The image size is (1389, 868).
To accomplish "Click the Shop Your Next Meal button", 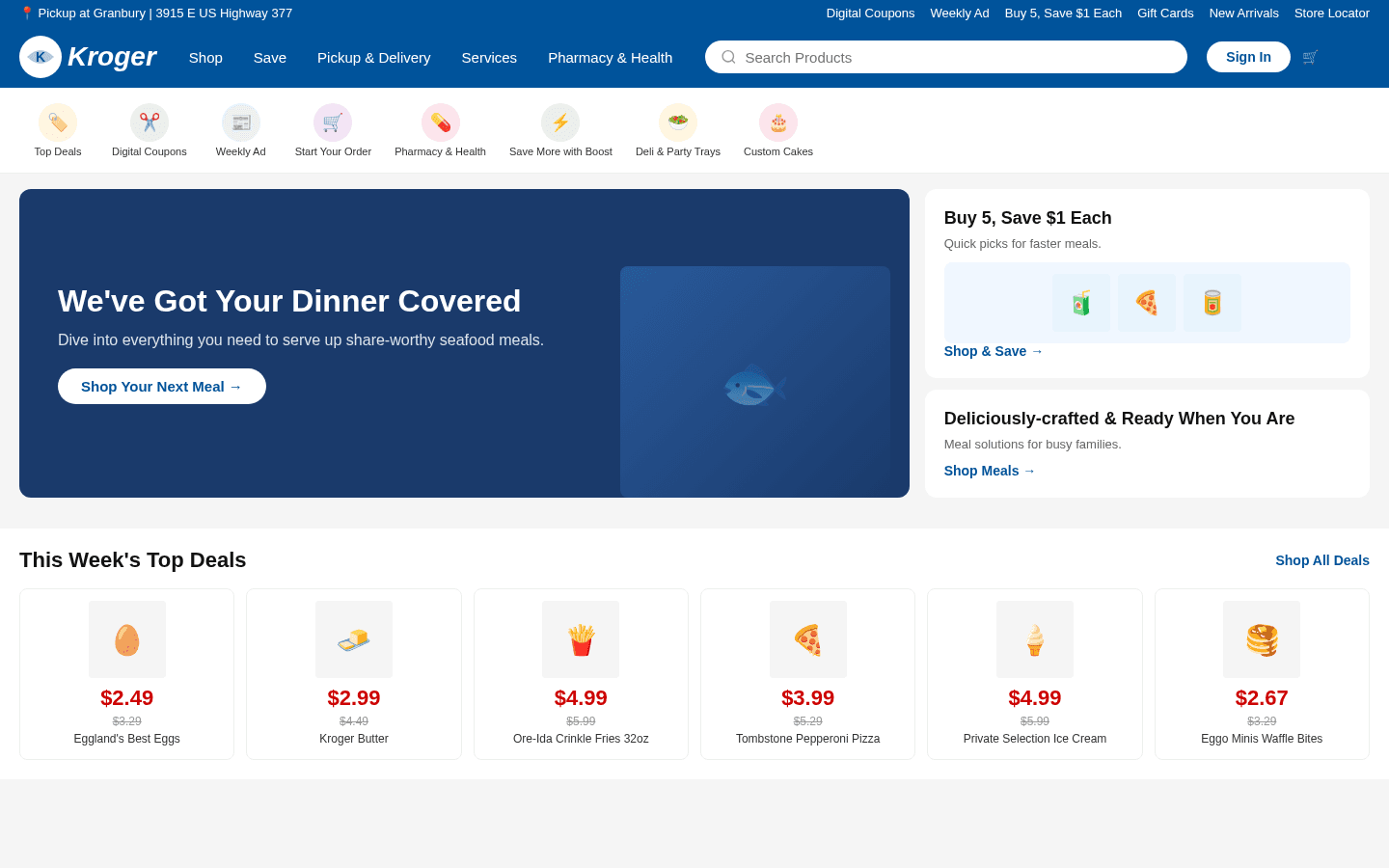I will tap(161, 386).
